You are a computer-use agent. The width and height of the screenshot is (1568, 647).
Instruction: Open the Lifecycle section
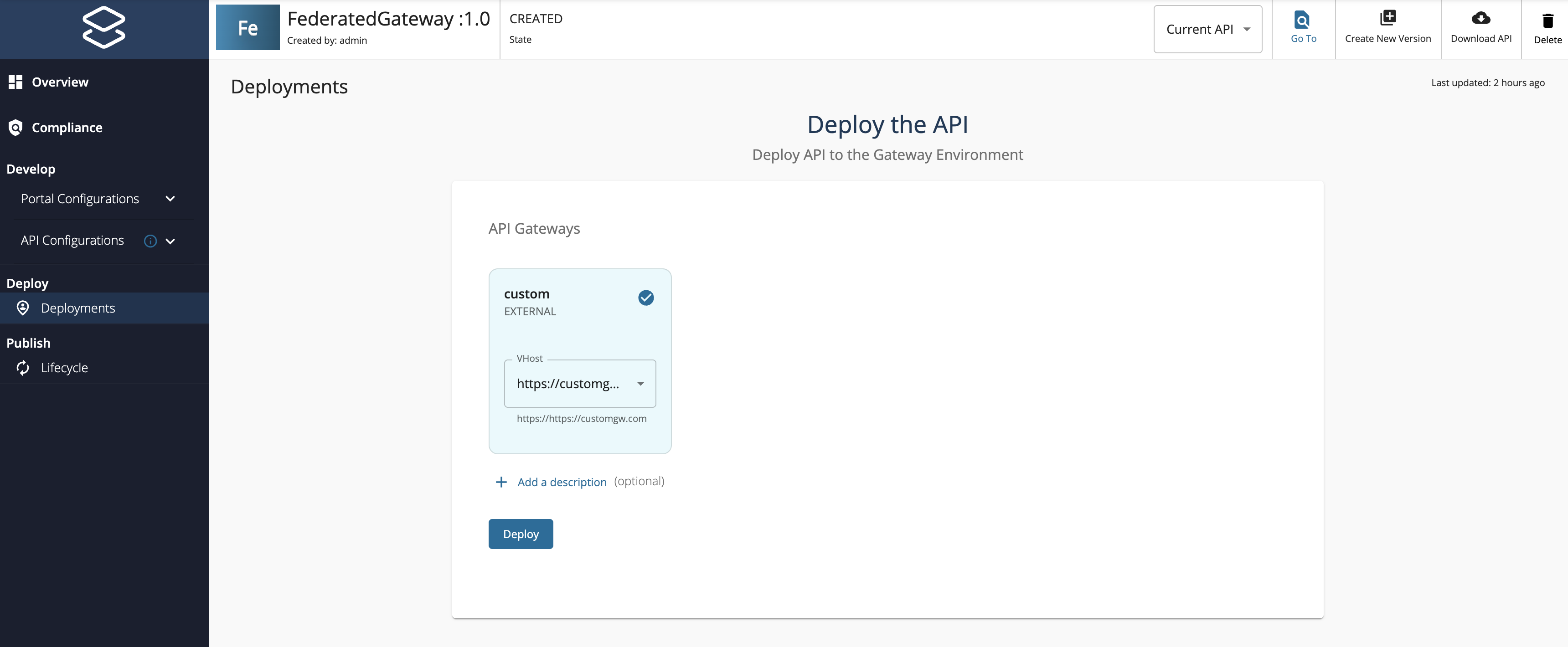point(64,368)
